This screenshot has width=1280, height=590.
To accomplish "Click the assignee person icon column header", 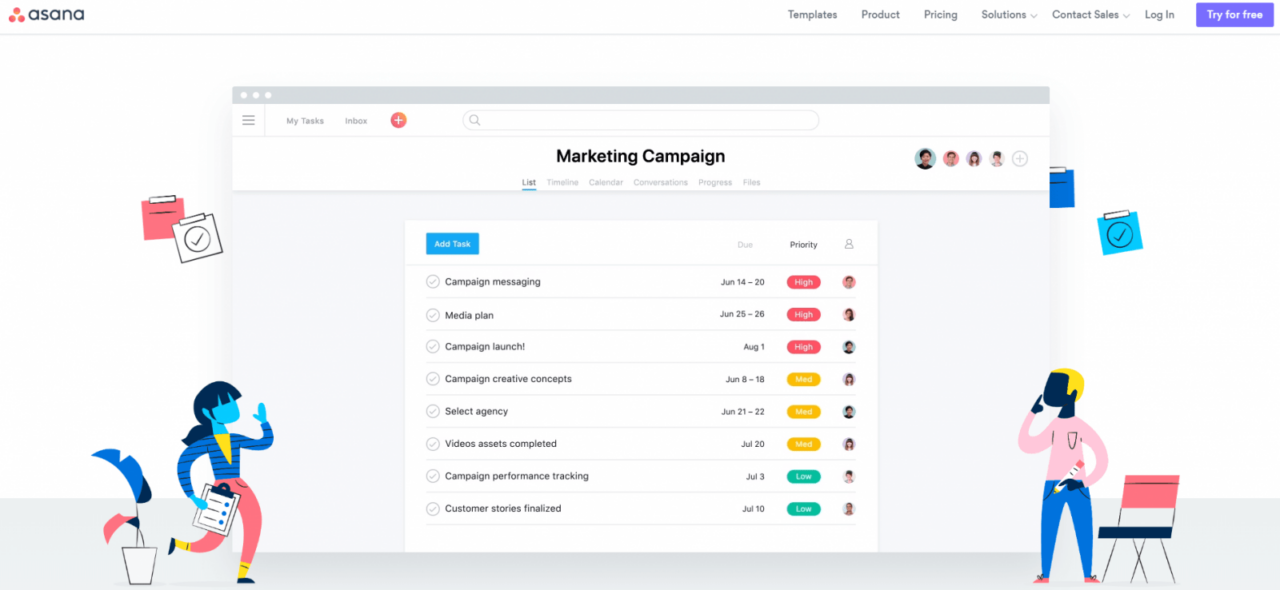I will click(848, 243).
